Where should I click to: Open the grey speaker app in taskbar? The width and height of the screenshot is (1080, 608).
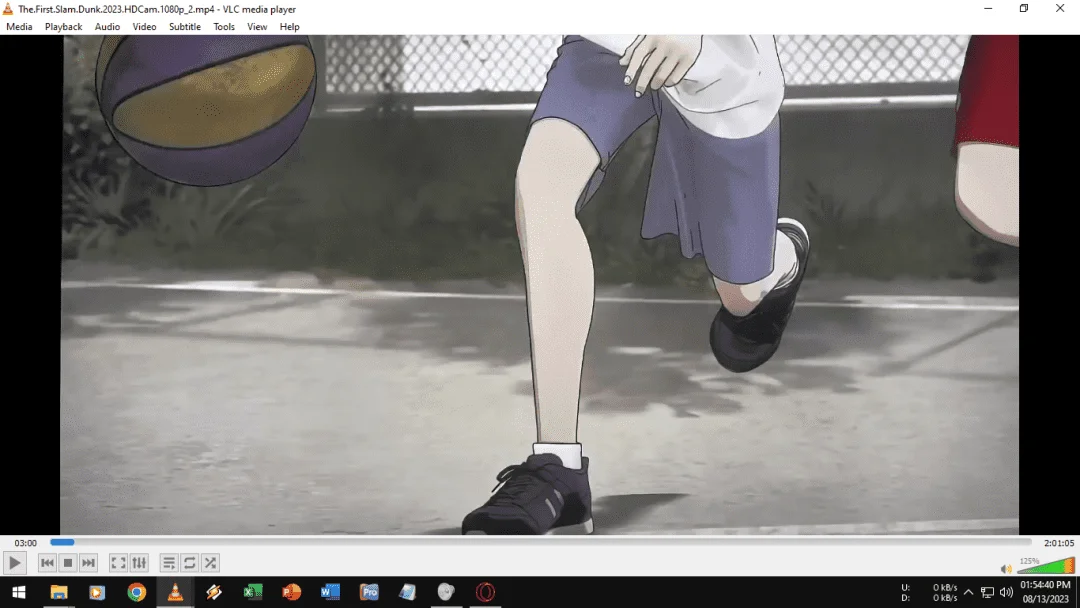point(446,592)
